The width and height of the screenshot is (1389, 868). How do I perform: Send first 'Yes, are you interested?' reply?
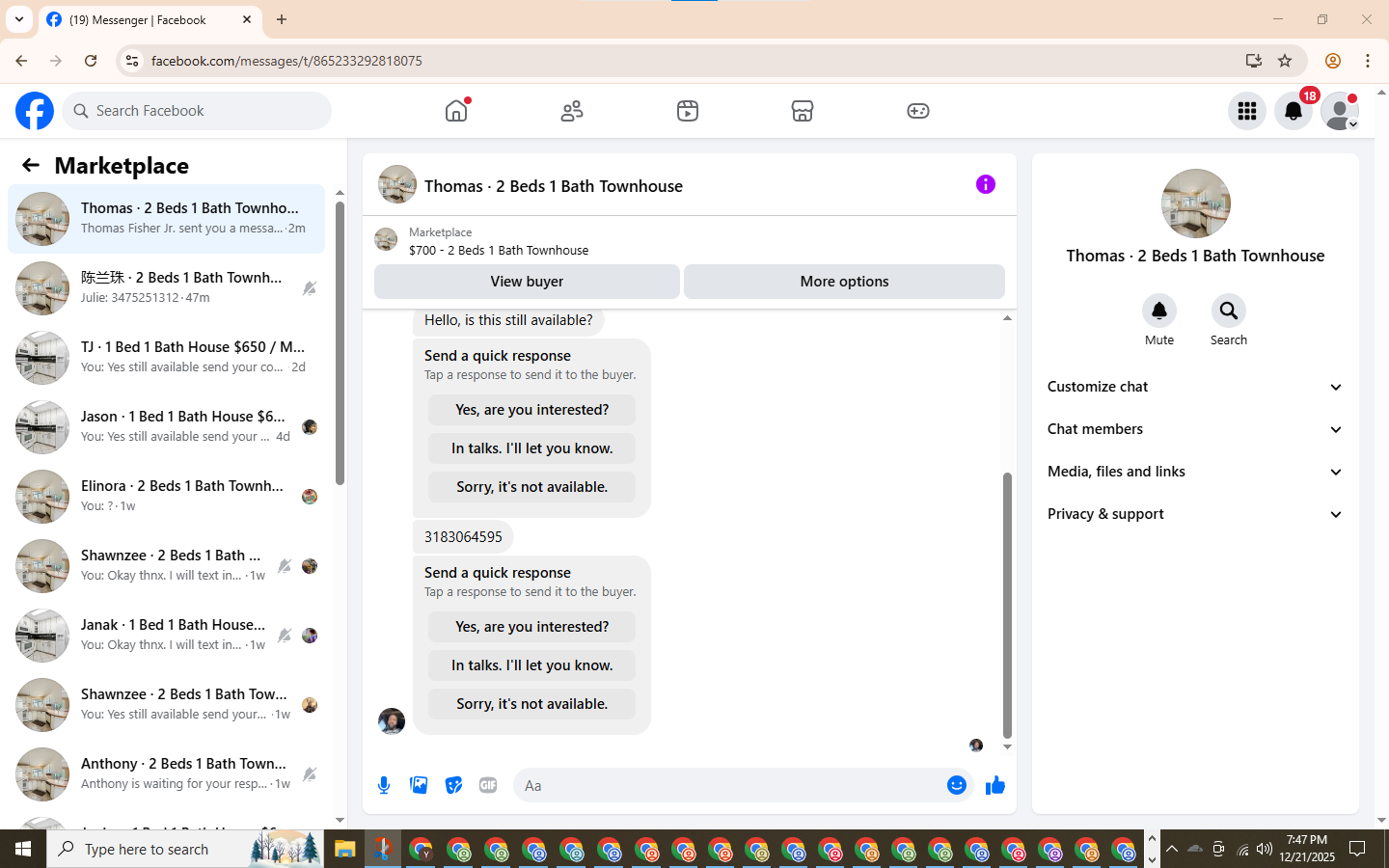[531, 410]
